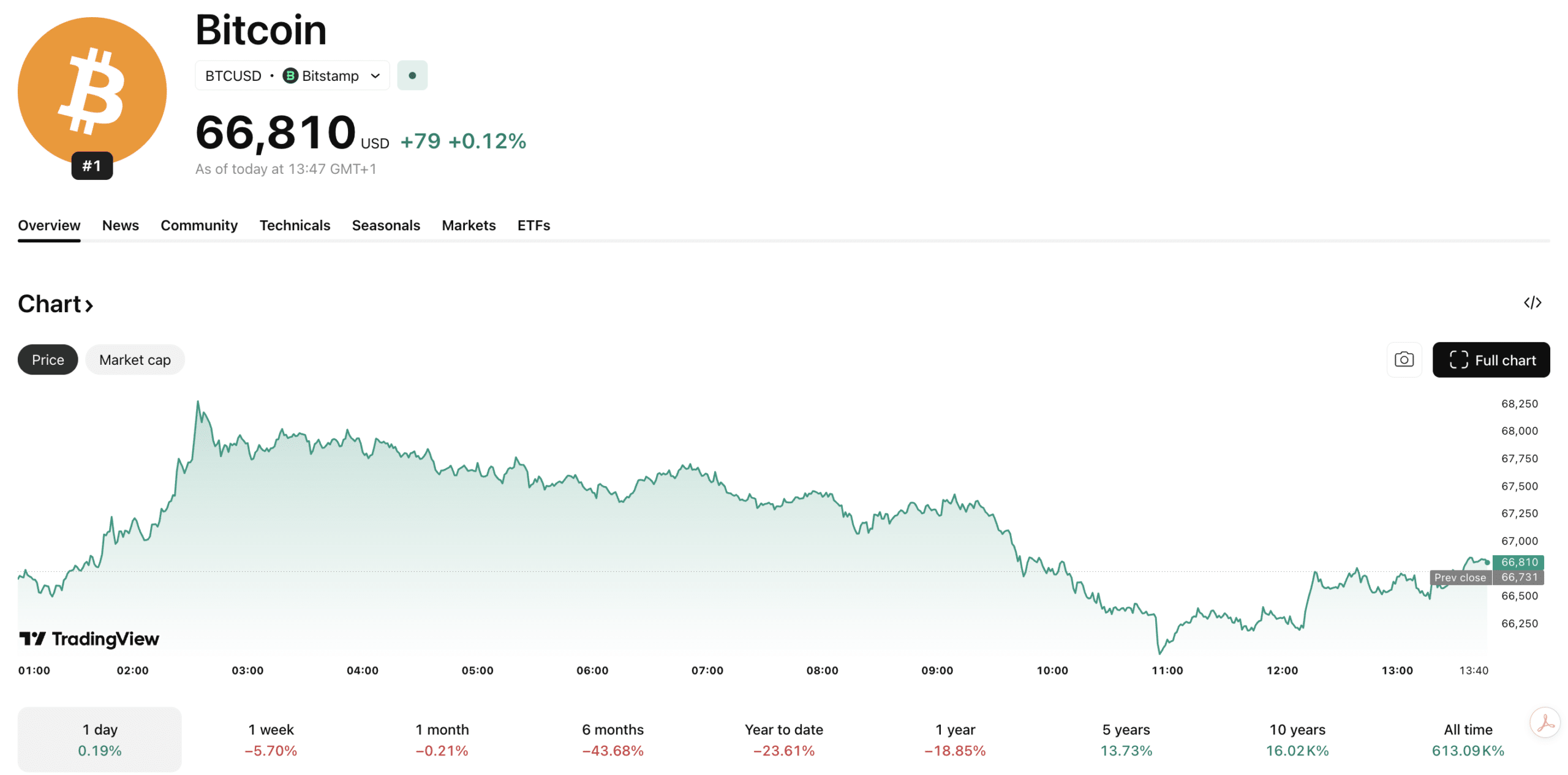Click the 66,810 current price label on axis
The image size is (1568, 775).
[1518, 561]
